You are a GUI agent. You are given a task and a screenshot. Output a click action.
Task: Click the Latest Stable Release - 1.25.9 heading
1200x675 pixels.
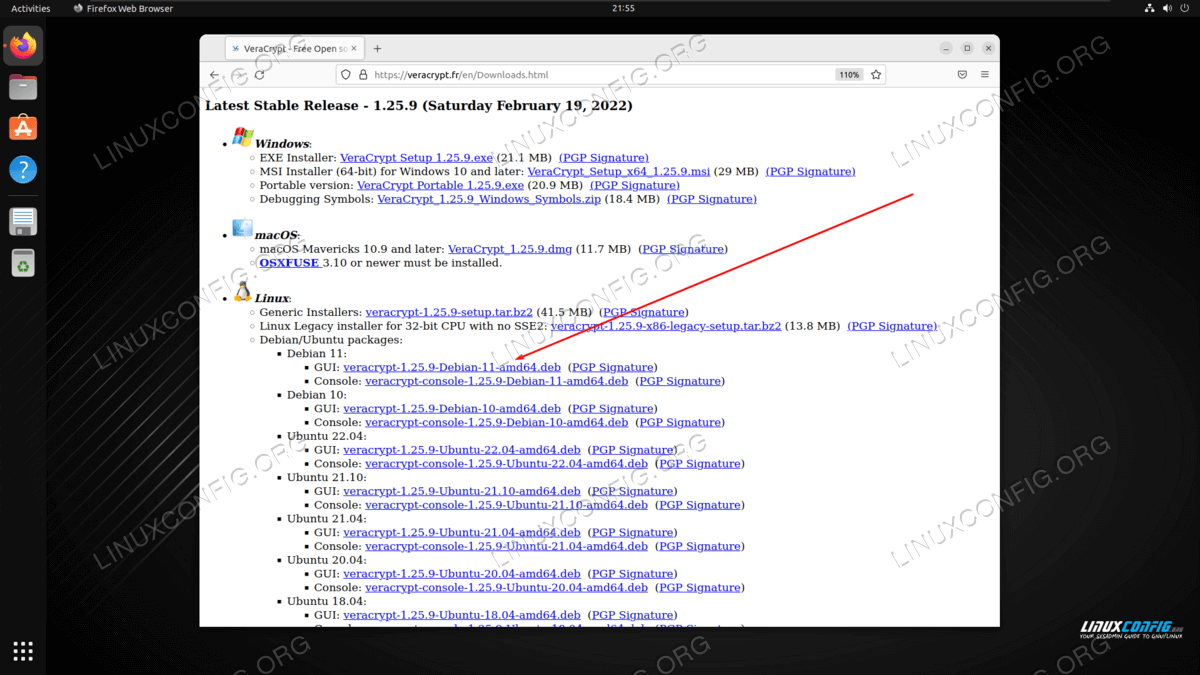(419, 105)
